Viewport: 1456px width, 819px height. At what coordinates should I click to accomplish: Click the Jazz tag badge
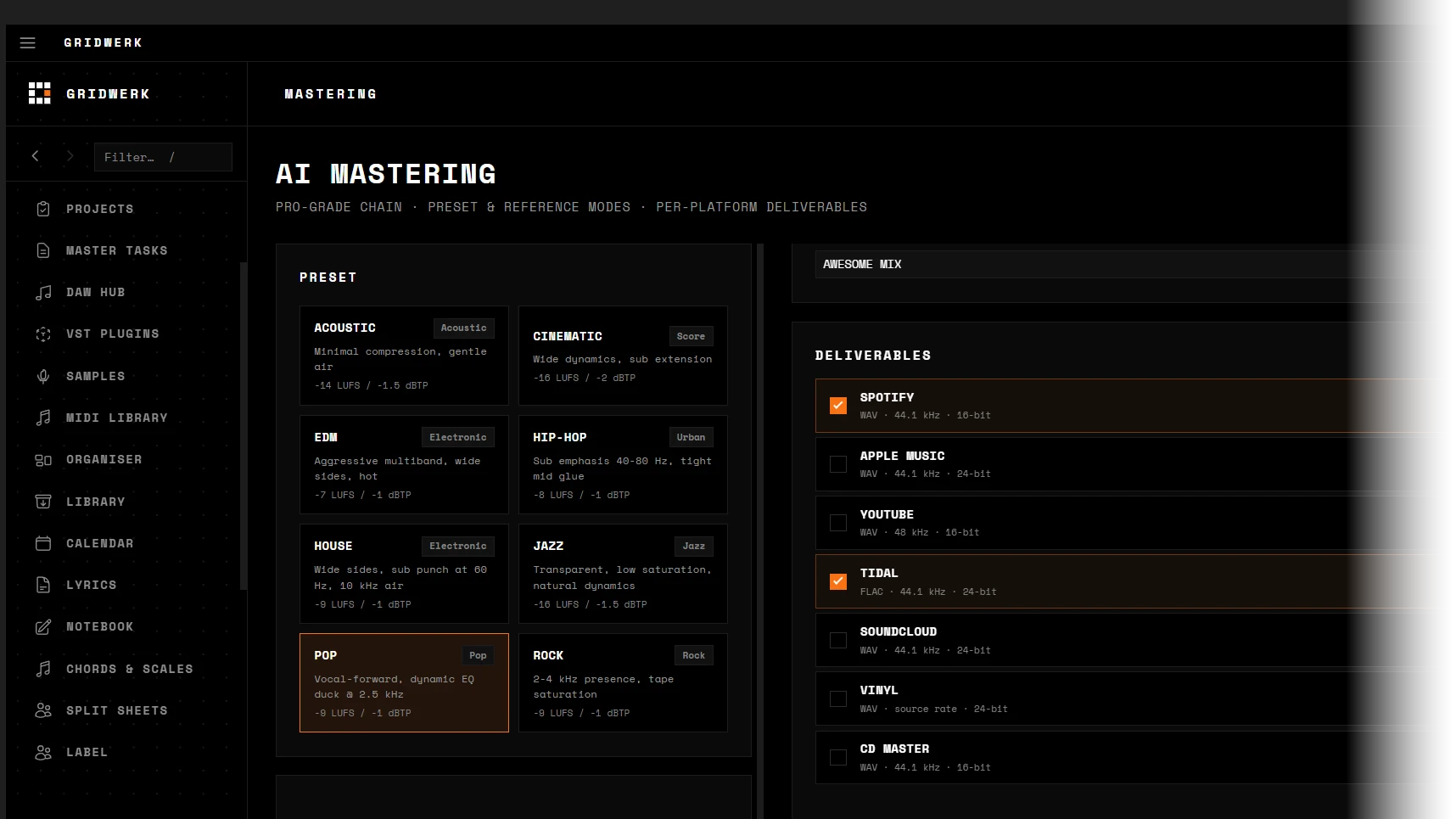(694, 546)
